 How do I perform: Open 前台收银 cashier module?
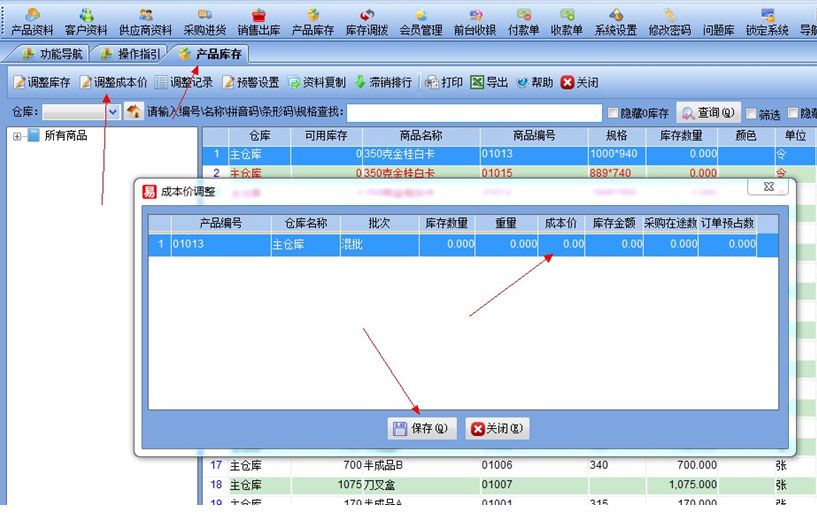(x=474, y=21)
